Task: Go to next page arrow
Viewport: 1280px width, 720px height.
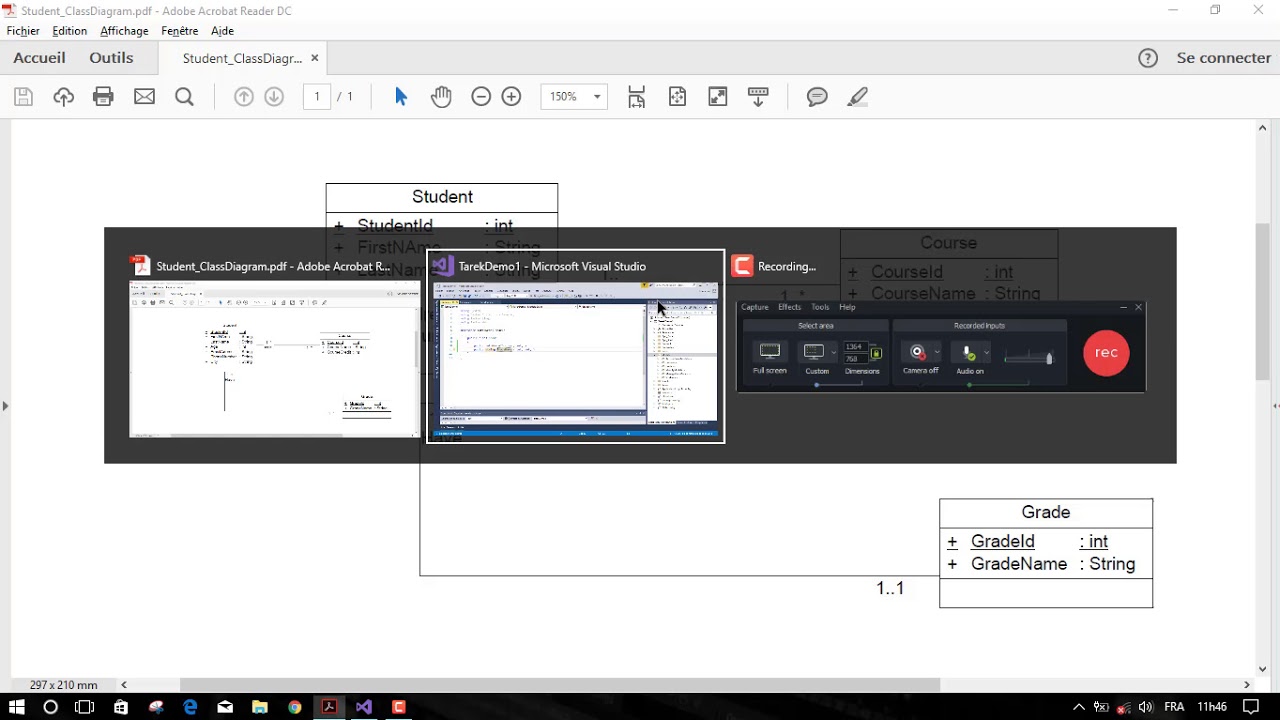Action: 274,97
